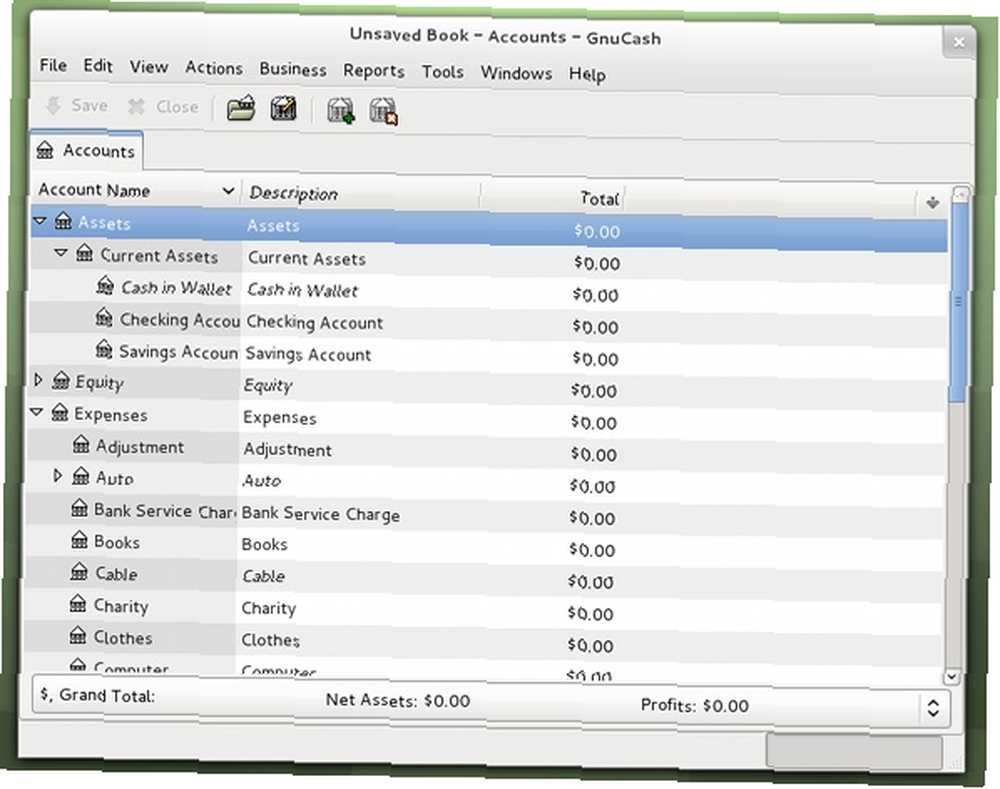Select the Cable expense account
The width and height of the screenshot is (1000, 789).
pyautogui.click(x=483, y=579)
